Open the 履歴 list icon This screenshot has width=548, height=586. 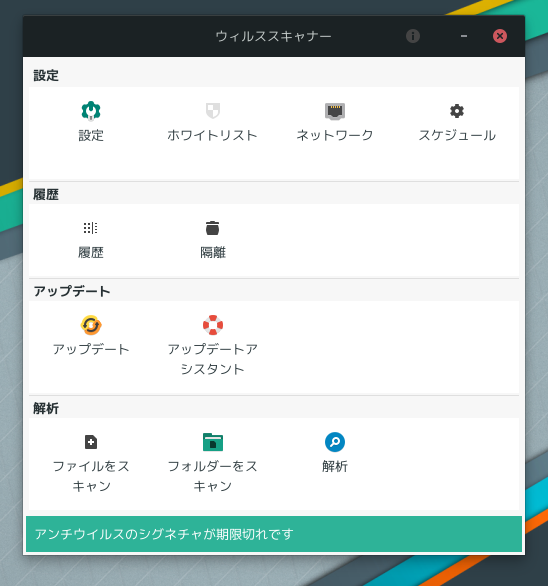click(91, 228)
